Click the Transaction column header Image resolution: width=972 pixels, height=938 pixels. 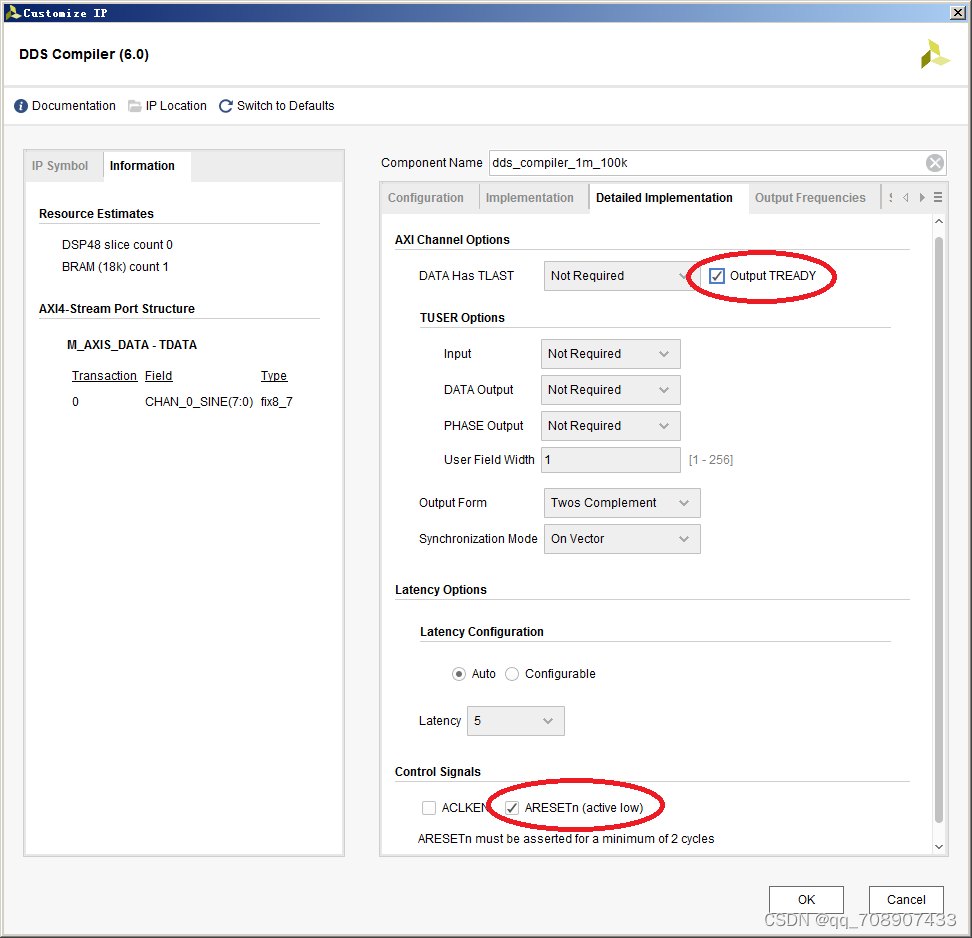pyautogui.click(x=104, y=376)
